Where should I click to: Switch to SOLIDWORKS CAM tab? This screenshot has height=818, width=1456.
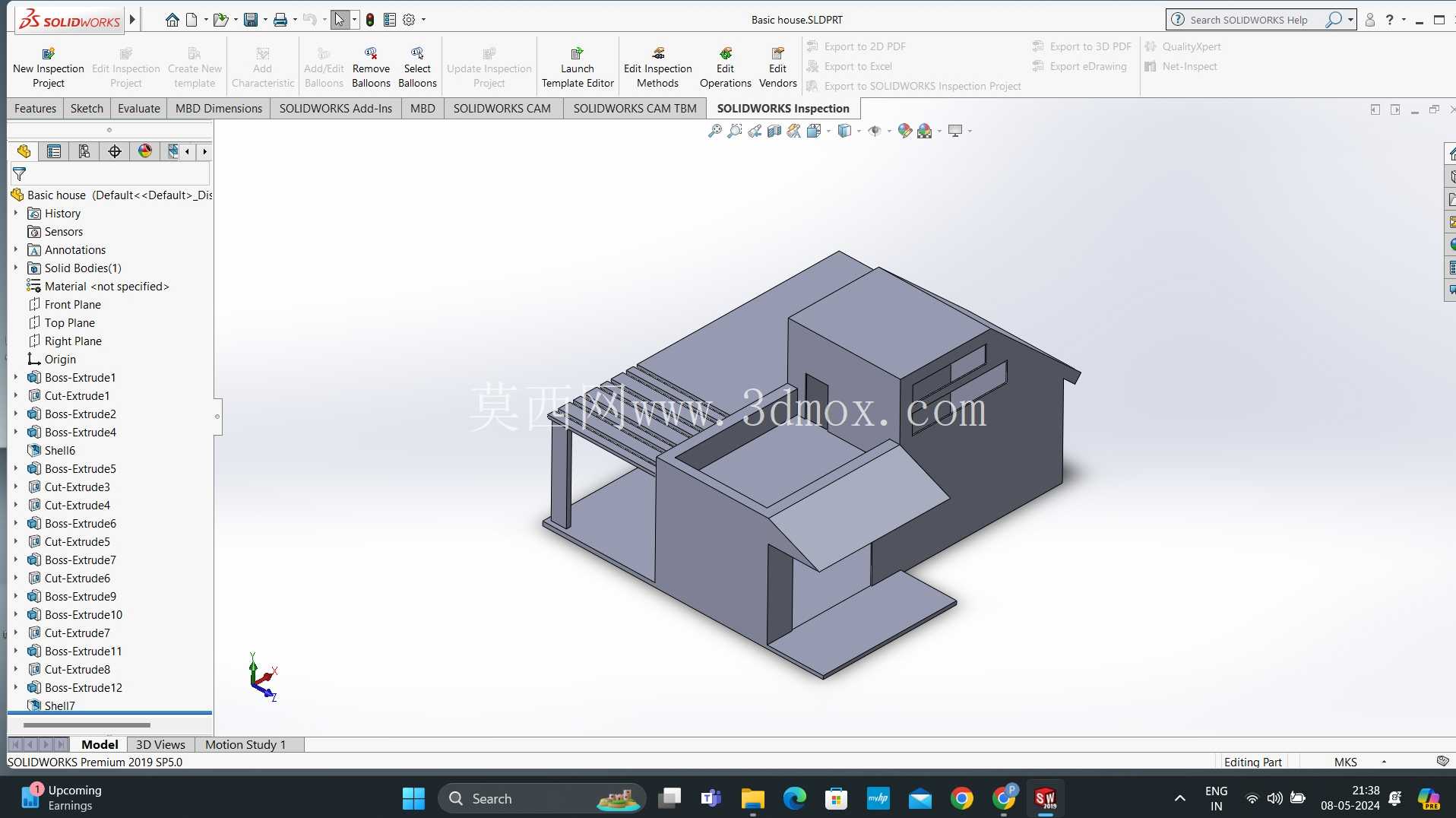[x=502, y=108]
